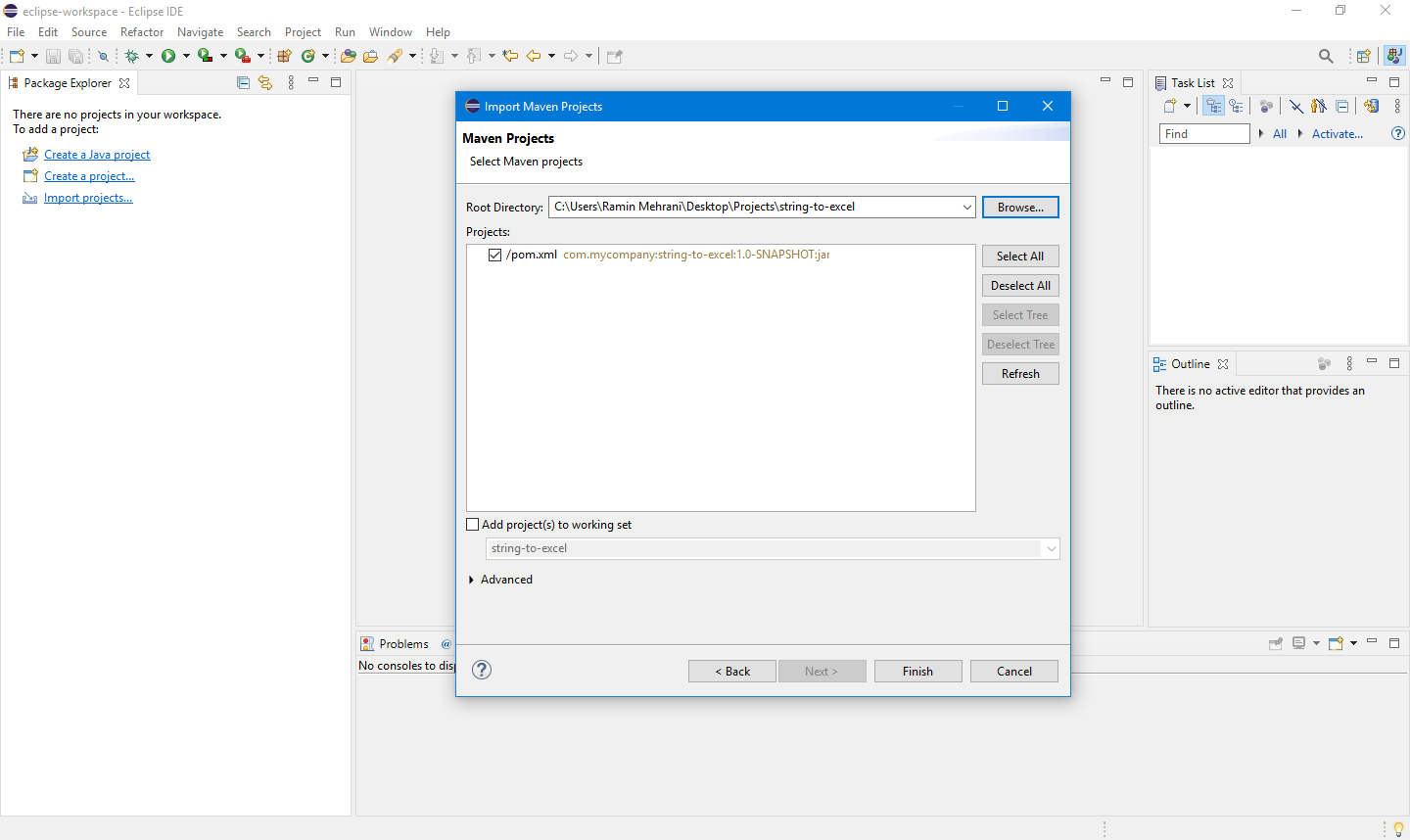The height and width of the screenshot is (840, 1410).
Task: Click the Pin Editor icon
Action: pyautogui.click(x=614, y=56)
